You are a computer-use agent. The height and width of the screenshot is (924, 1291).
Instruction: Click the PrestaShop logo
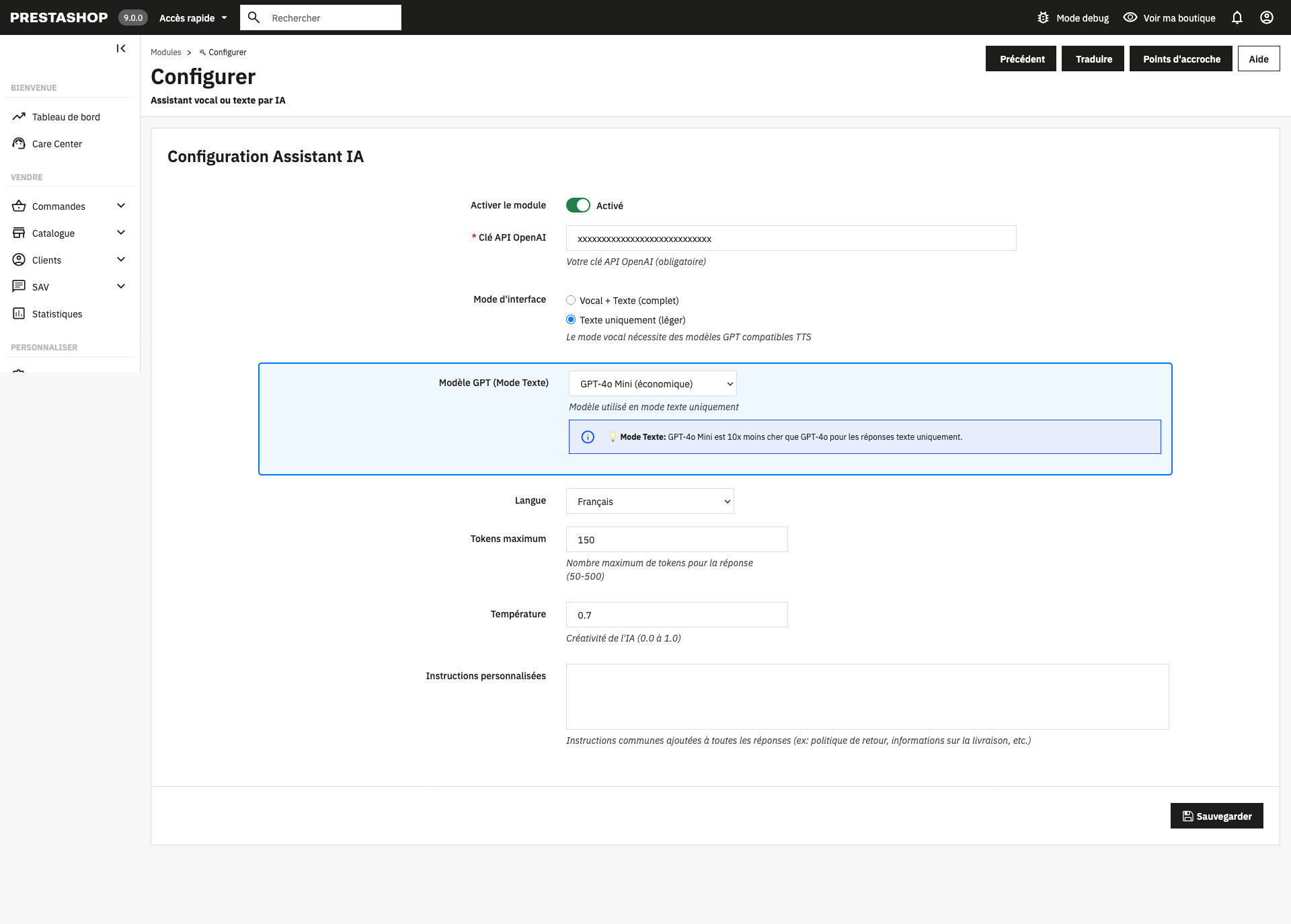[59, 17]
